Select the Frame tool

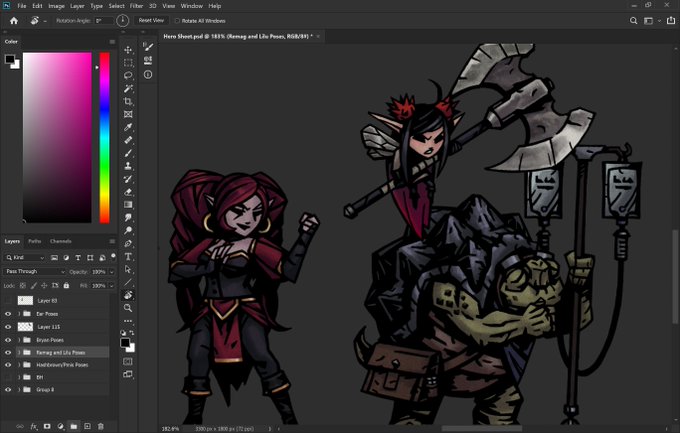pos(128,115)
